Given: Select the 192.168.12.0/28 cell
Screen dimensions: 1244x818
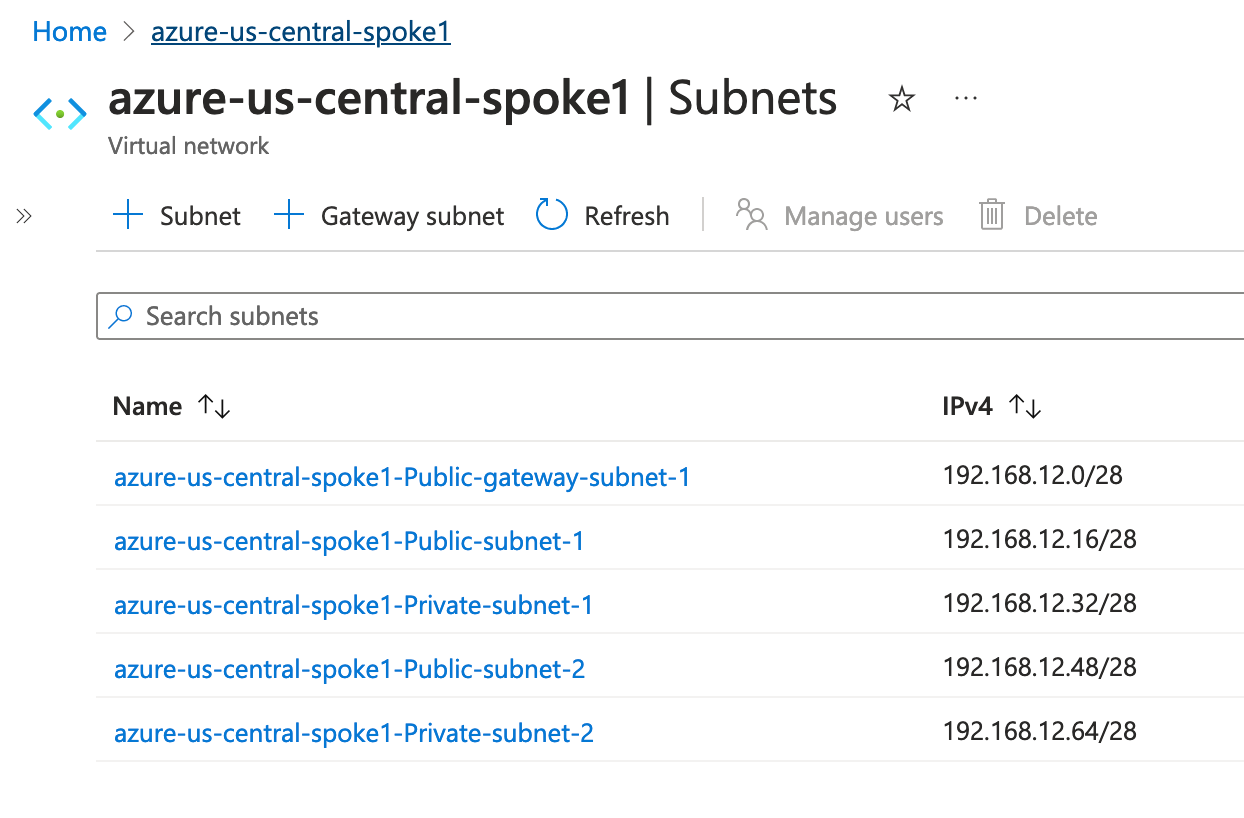Looking at the screenshot, I should point(1032,475).
